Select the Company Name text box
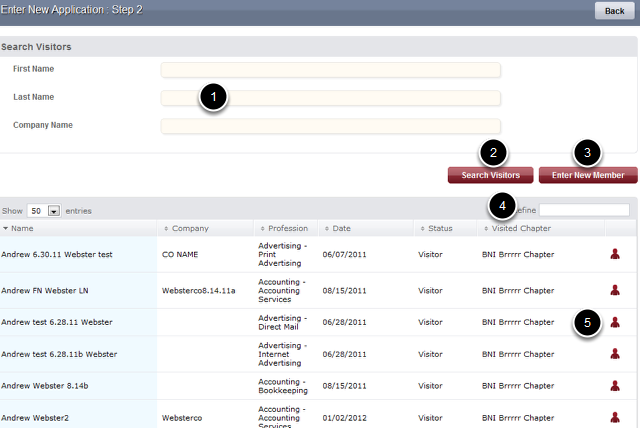Image resolution: width=640 pixels, height=428 pixels. pyautogui.click(x=330, y=126)
